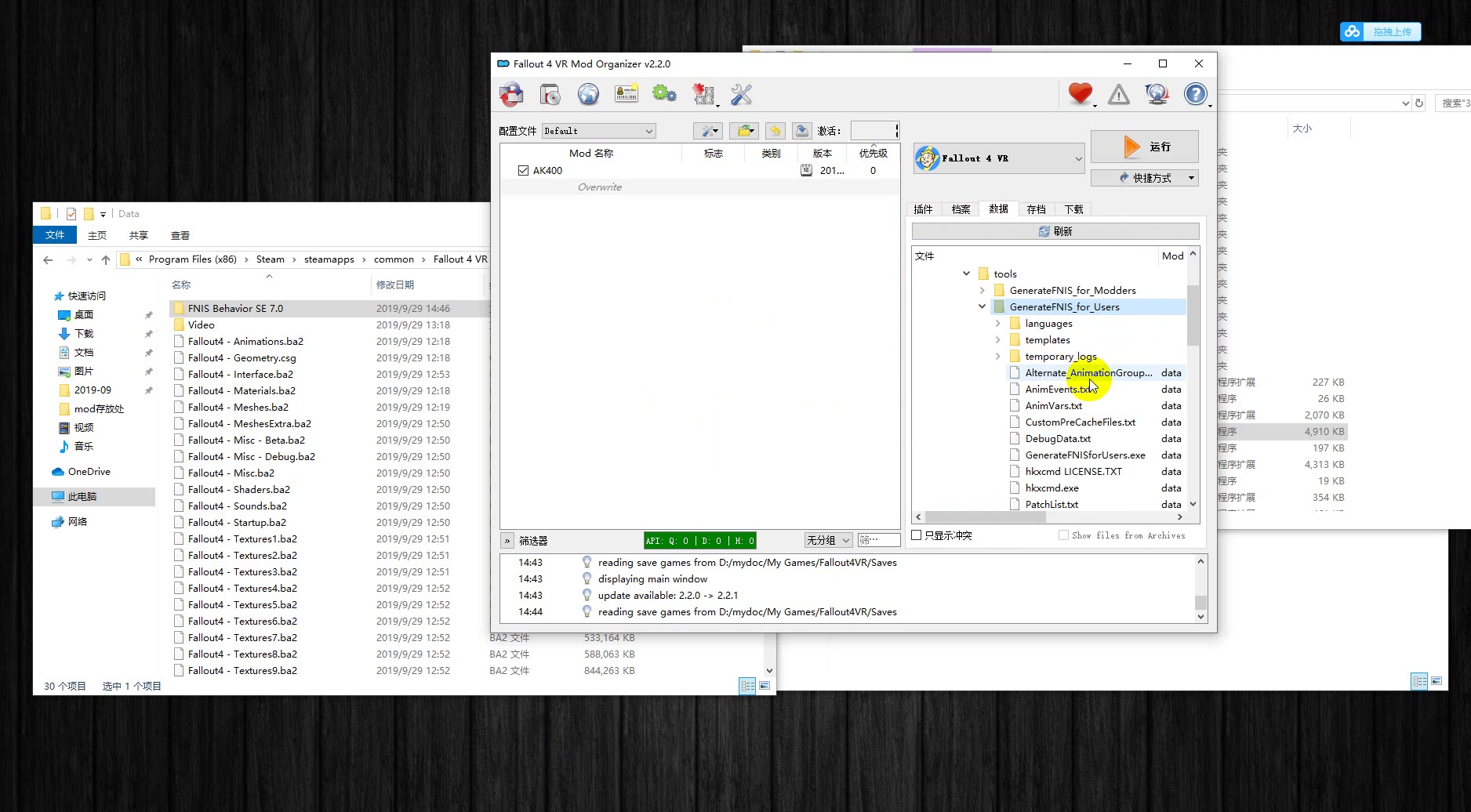Screen dimensions: 1471x812
Task: Click the Update globe monitor icon
Action: (1157, 95)
